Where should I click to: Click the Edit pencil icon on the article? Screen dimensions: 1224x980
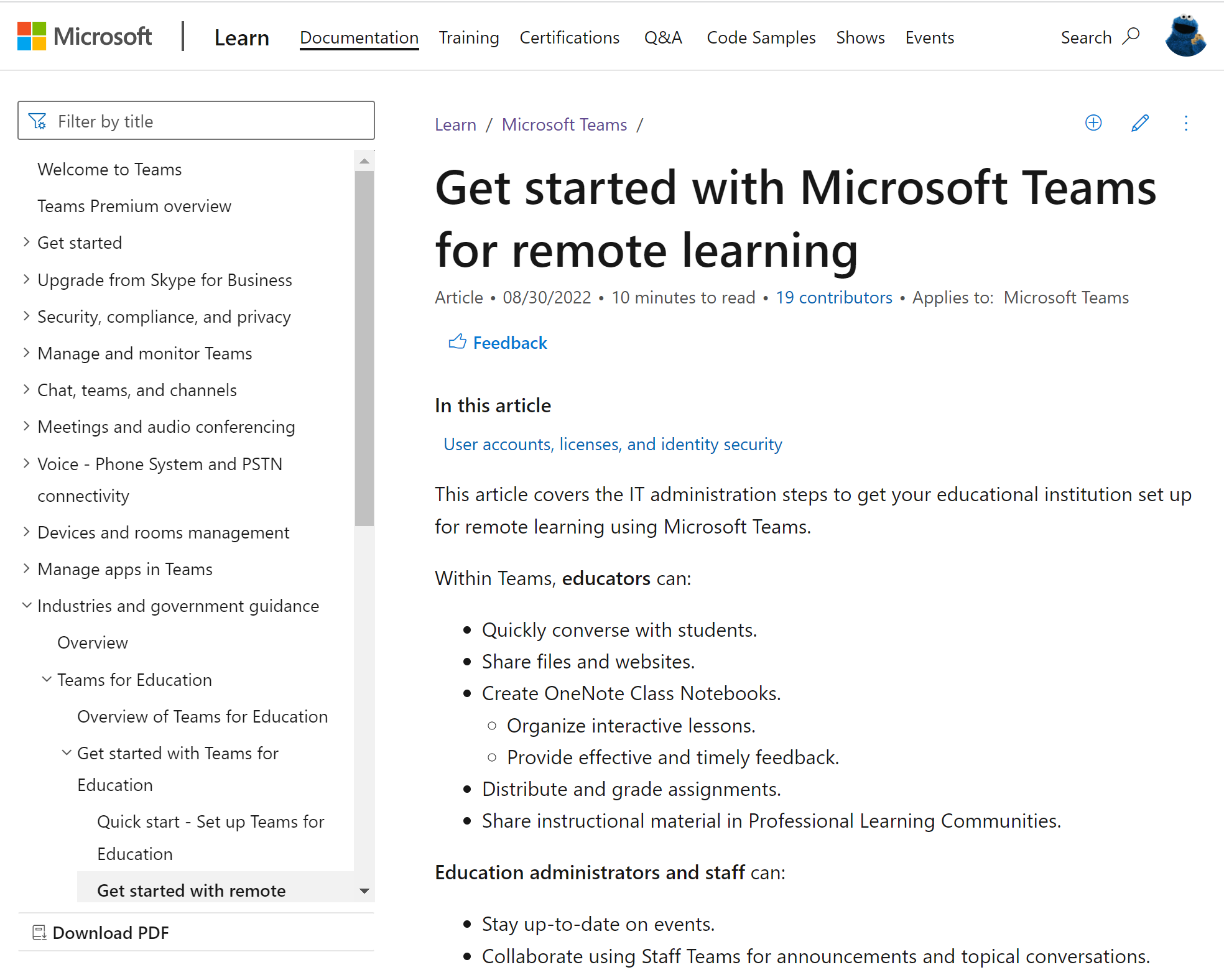pos(1139,123)
